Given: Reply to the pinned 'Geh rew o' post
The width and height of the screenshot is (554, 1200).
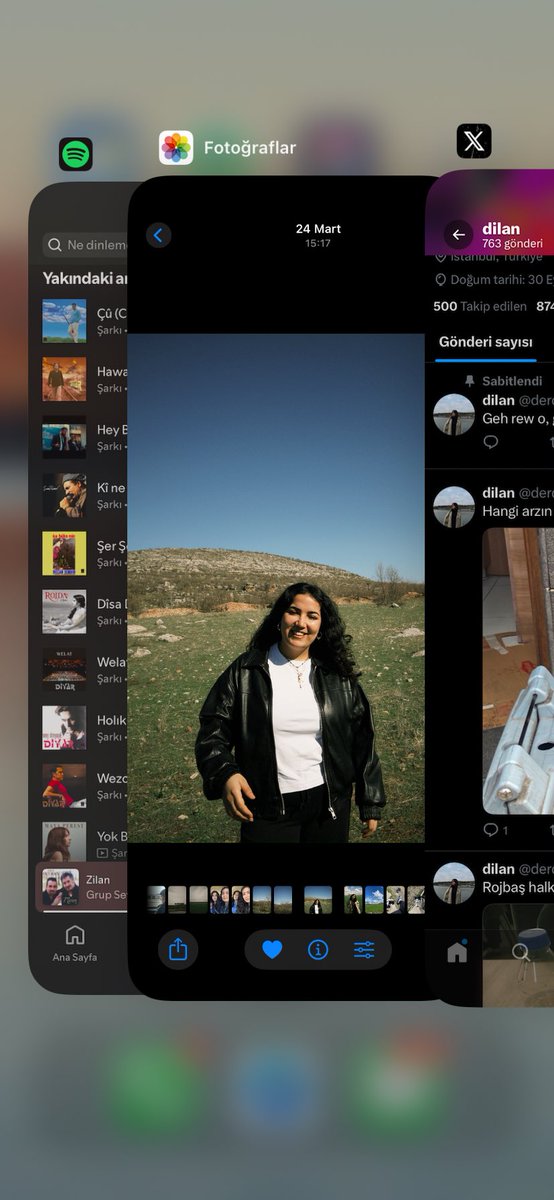Looking at the screenshot, I should click(x=491, y=441).
